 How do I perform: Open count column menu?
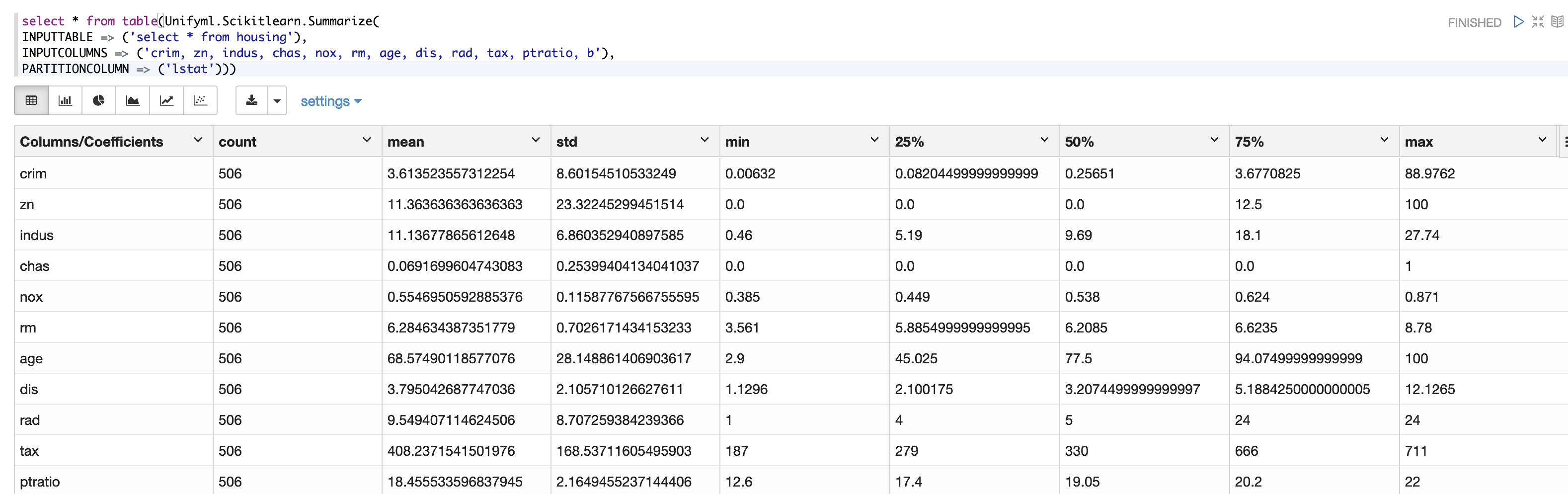[367, 140]
